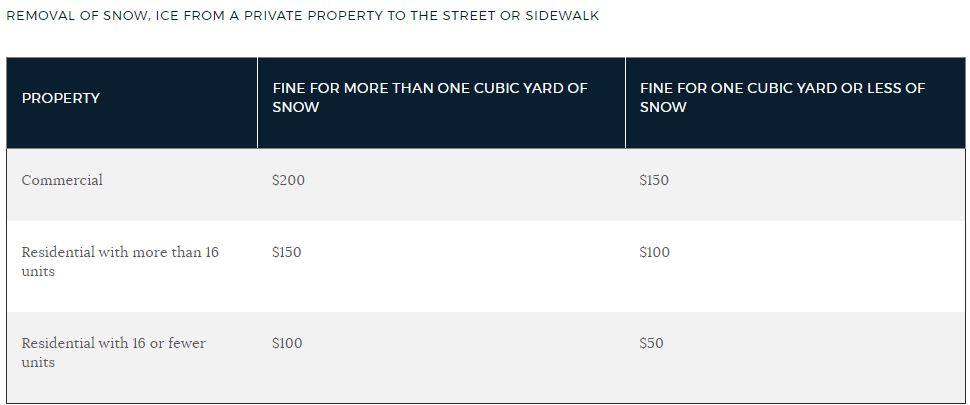Click the word SNOW under first fine header

pos(296,107)
